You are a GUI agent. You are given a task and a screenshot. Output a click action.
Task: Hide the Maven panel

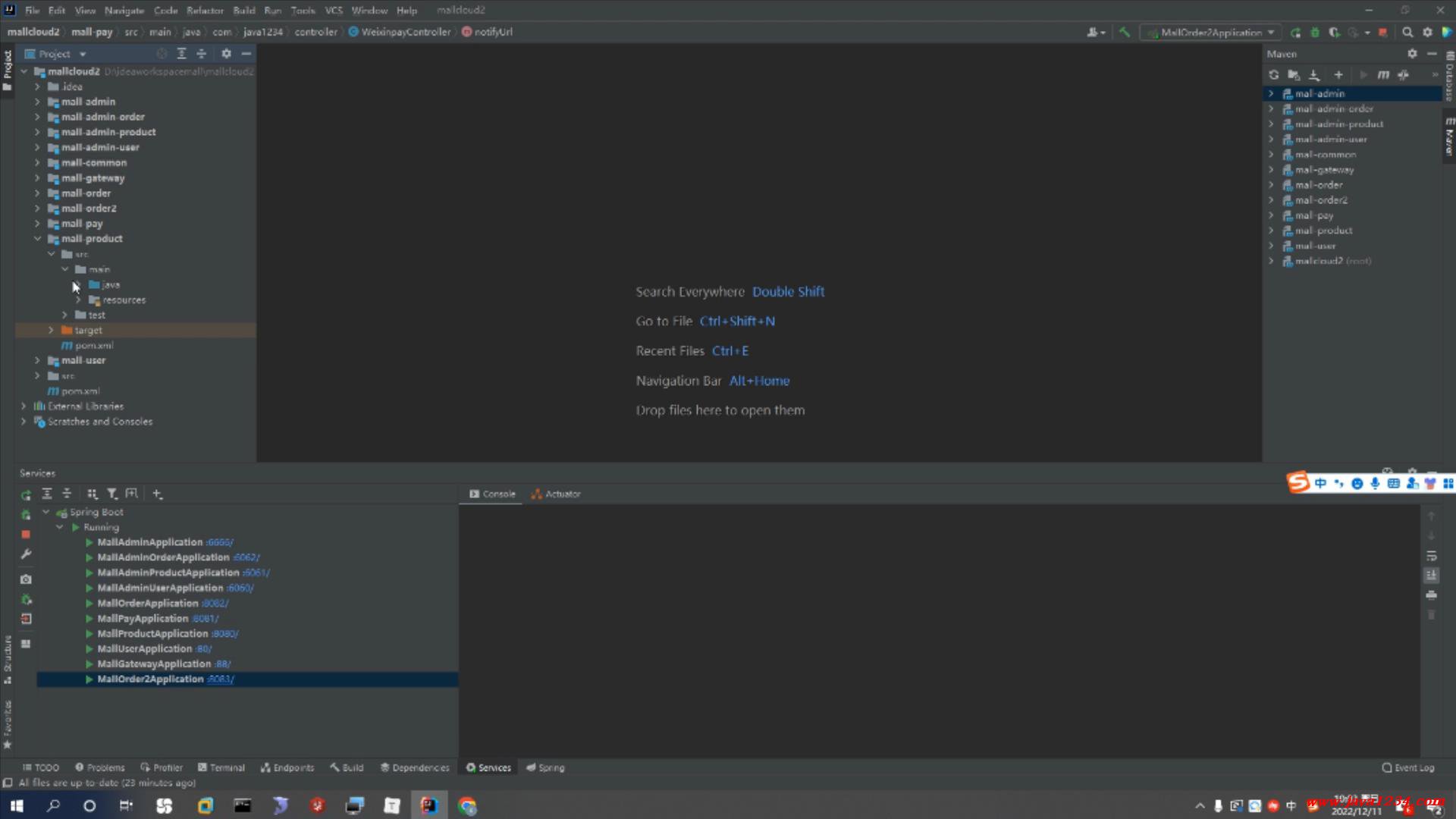coord(1432,54)
